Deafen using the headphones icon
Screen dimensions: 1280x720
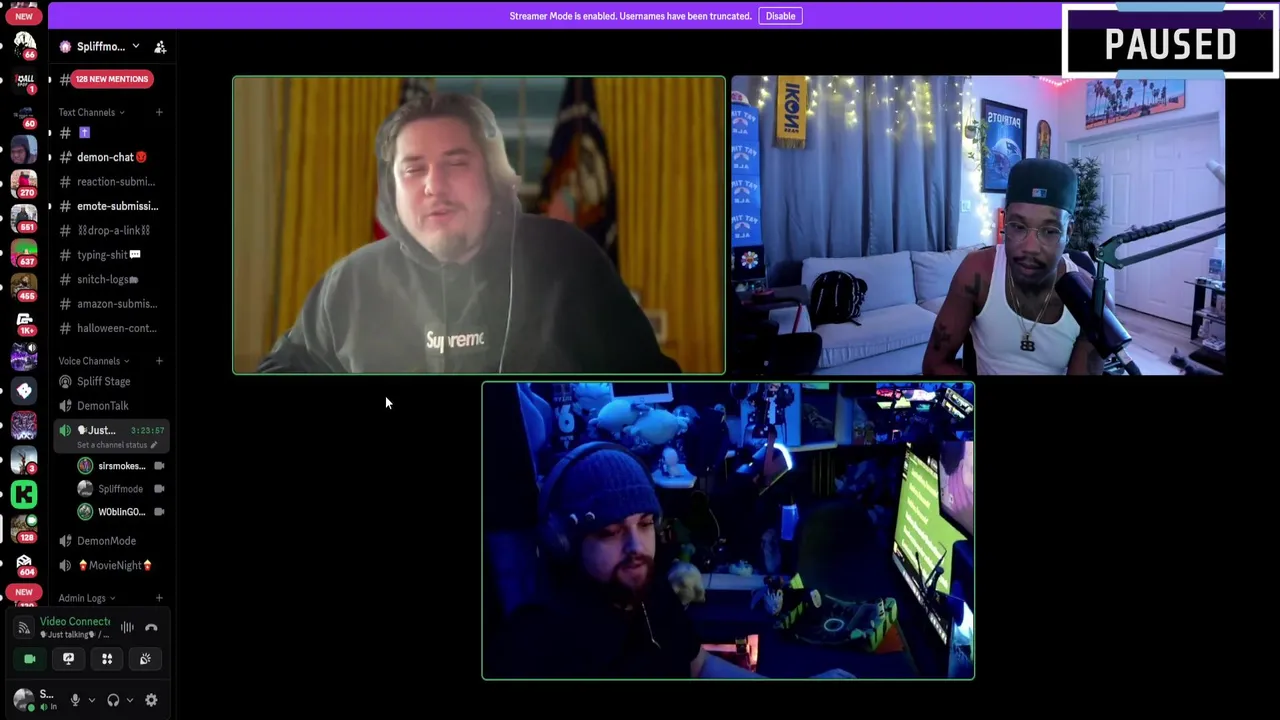(x=113, y=700)
